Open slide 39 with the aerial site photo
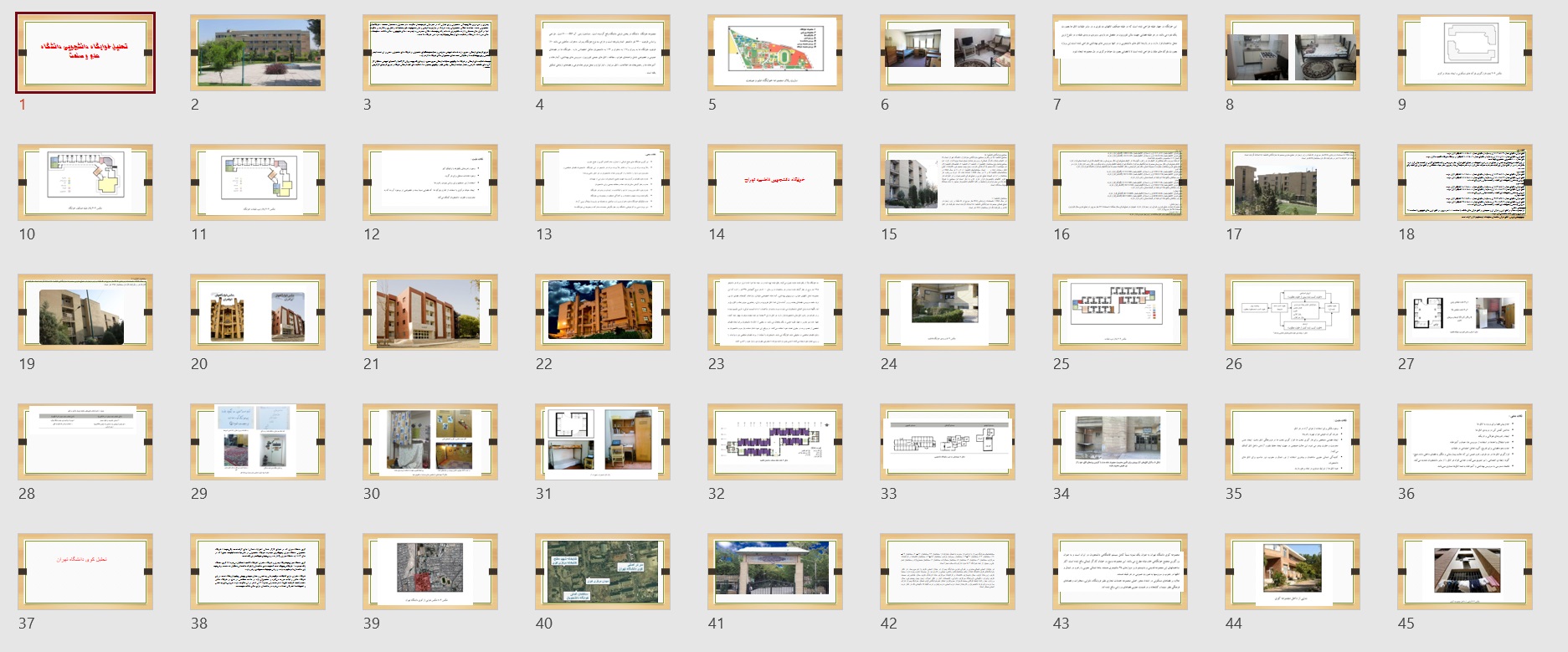This screenshot has width=1568, height=652. pos(430,572)
